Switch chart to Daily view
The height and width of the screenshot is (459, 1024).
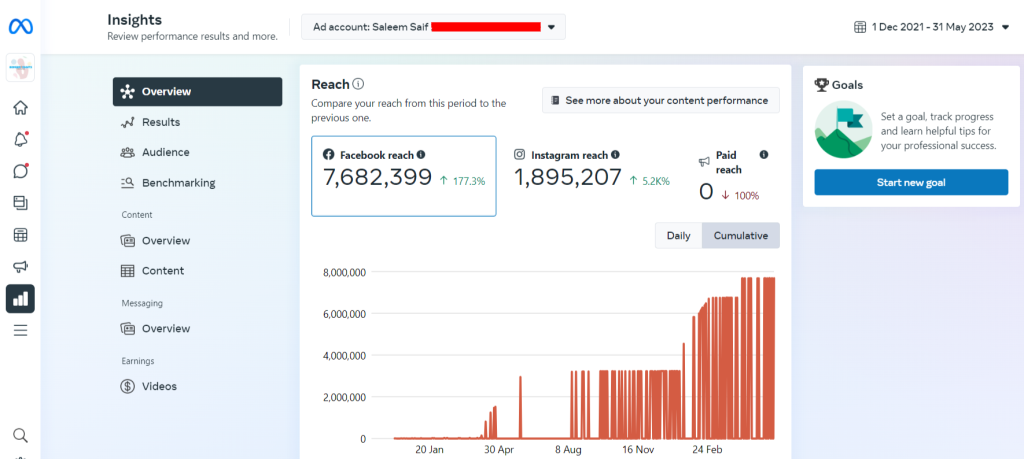pyautogui.click(x=678, y=236)
